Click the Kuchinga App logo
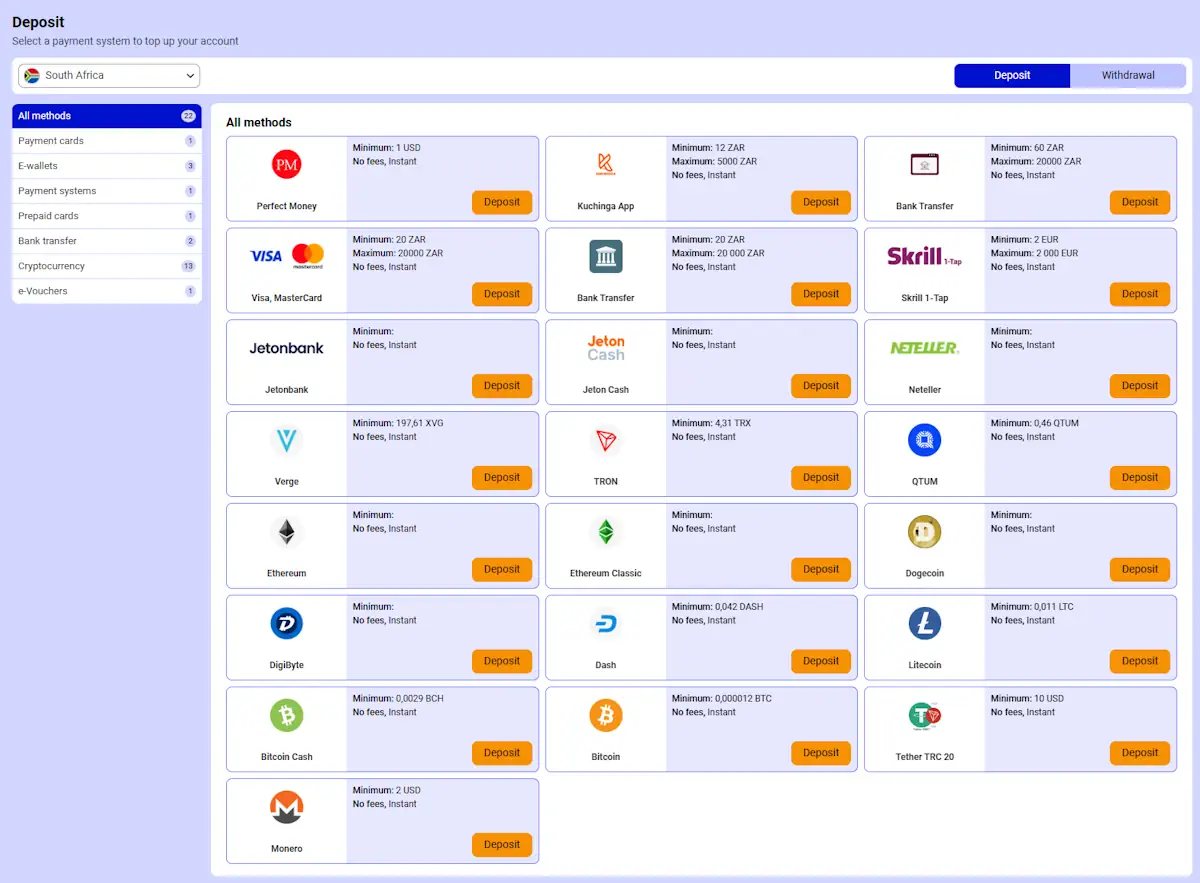The image size is (1200, 883). tap(605, 165)
